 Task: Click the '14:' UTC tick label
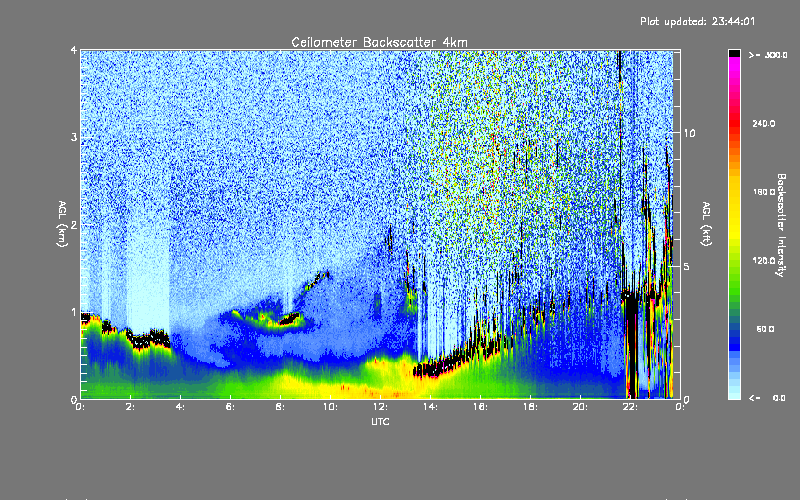click(430, 407)
